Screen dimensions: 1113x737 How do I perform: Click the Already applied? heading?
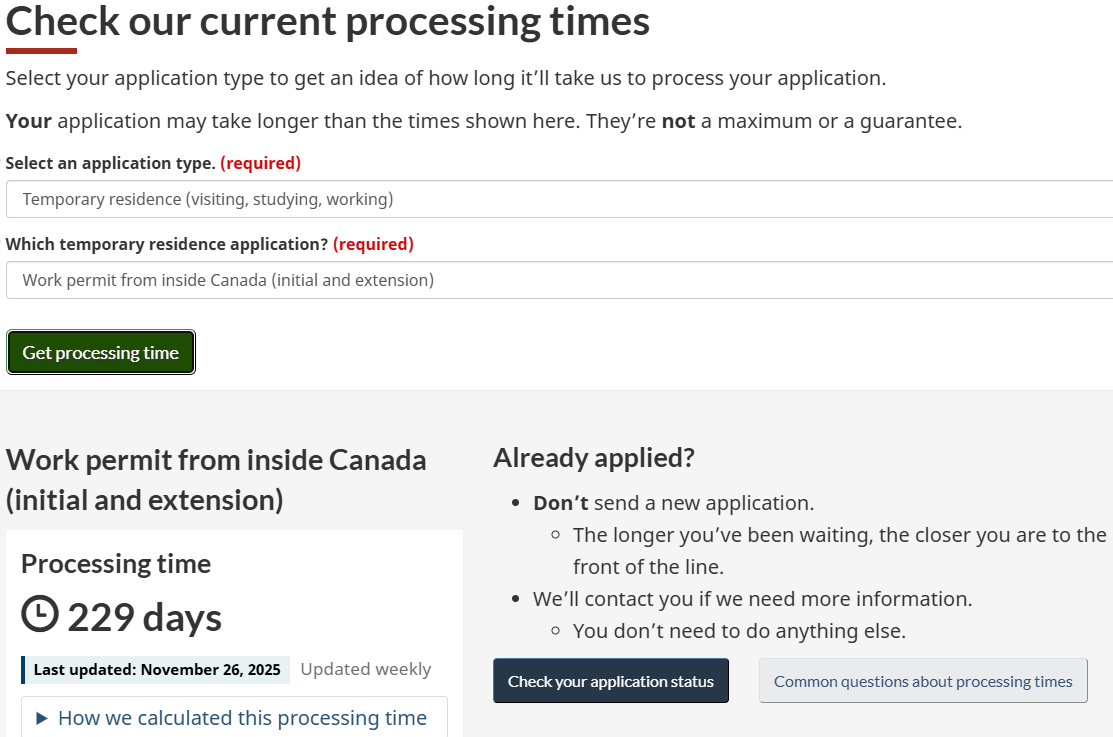tap(593, 458)
